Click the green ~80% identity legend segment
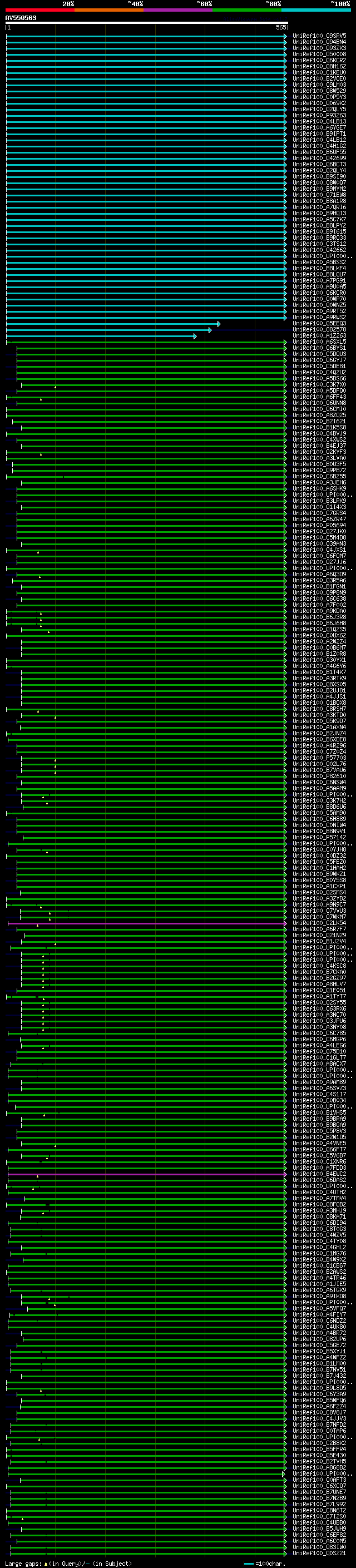 (247, 10)
